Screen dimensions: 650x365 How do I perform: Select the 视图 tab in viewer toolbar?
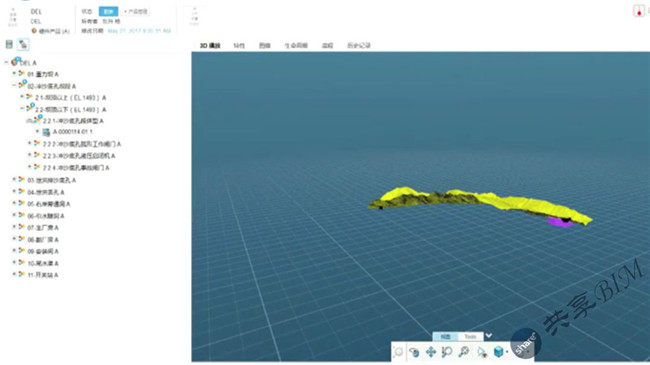[446, 336]
